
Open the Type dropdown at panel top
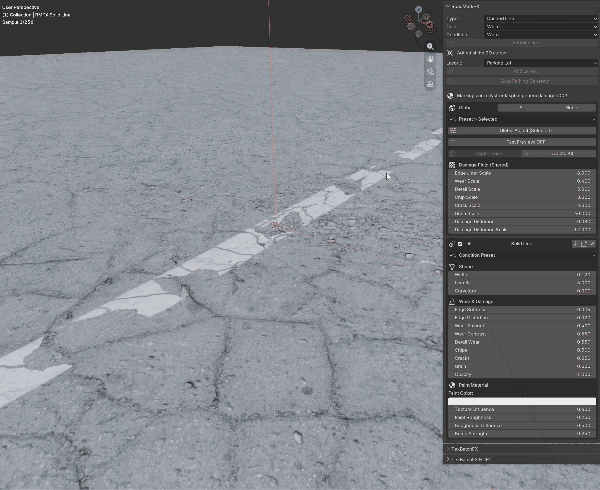point(540,19)
